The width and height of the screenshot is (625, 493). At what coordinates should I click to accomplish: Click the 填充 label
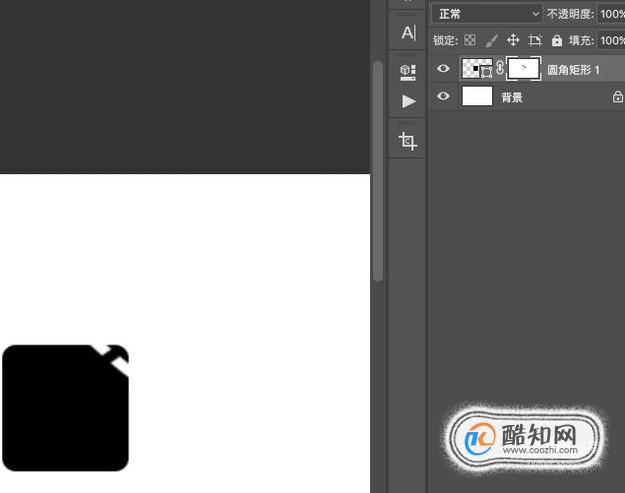click(x=582, y=40)
